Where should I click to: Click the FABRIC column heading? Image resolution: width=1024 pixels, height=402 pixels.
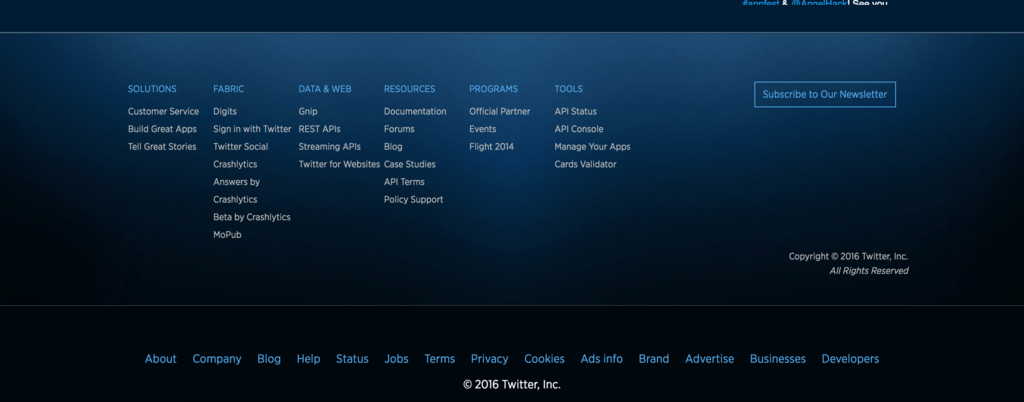(229, 89)
